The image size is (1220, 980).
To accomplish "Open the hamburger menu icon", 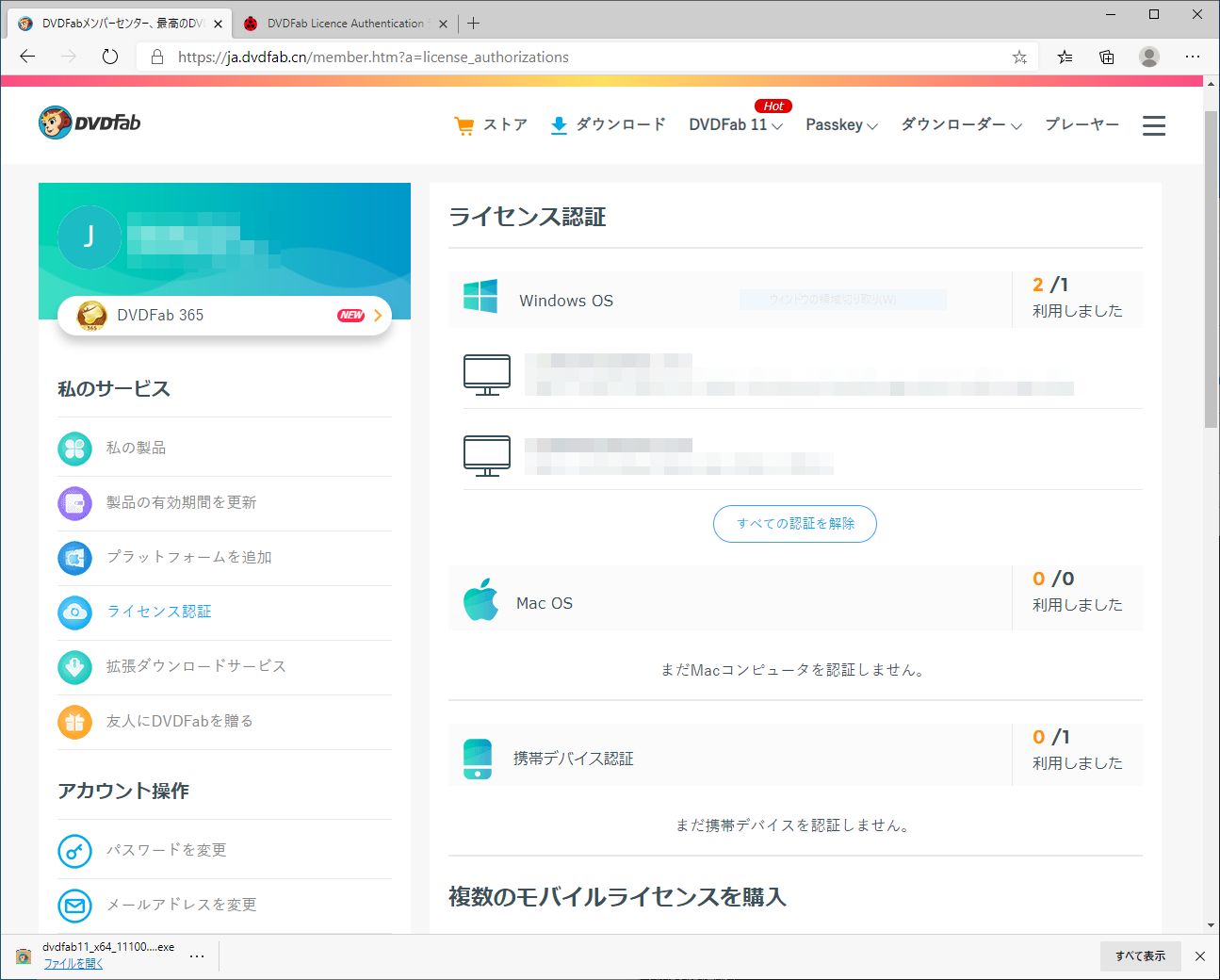I will pyautogui.click(x=1154, y=125).
